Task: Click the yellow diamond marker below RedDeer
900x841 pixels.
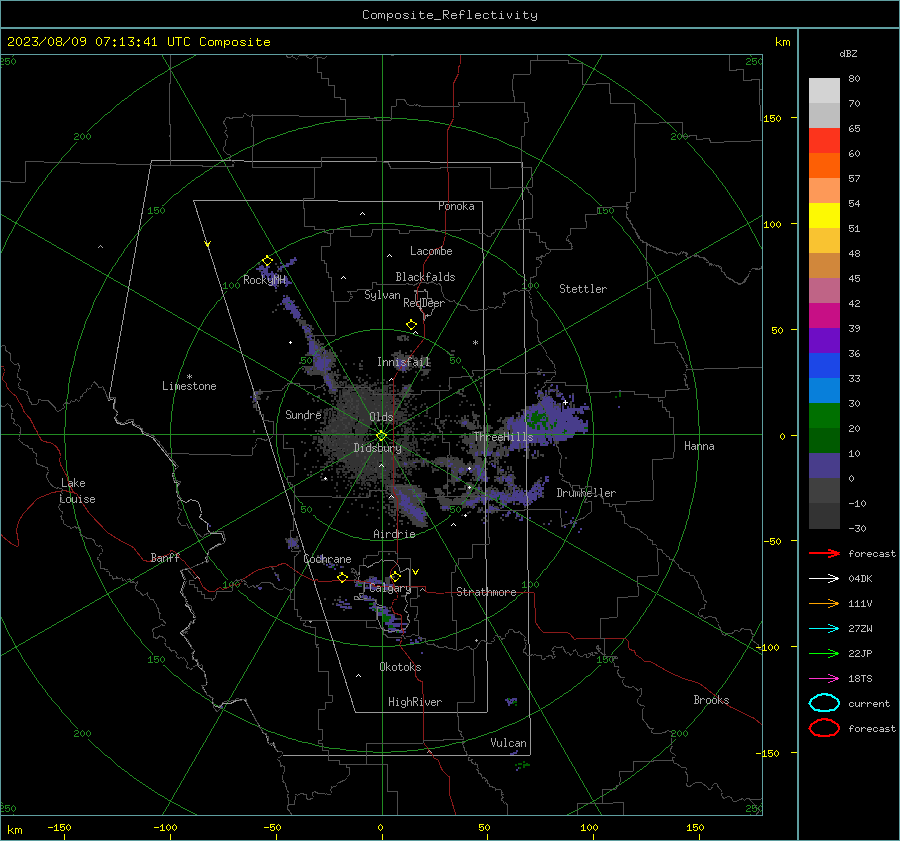Action: (x=412, y=325)
